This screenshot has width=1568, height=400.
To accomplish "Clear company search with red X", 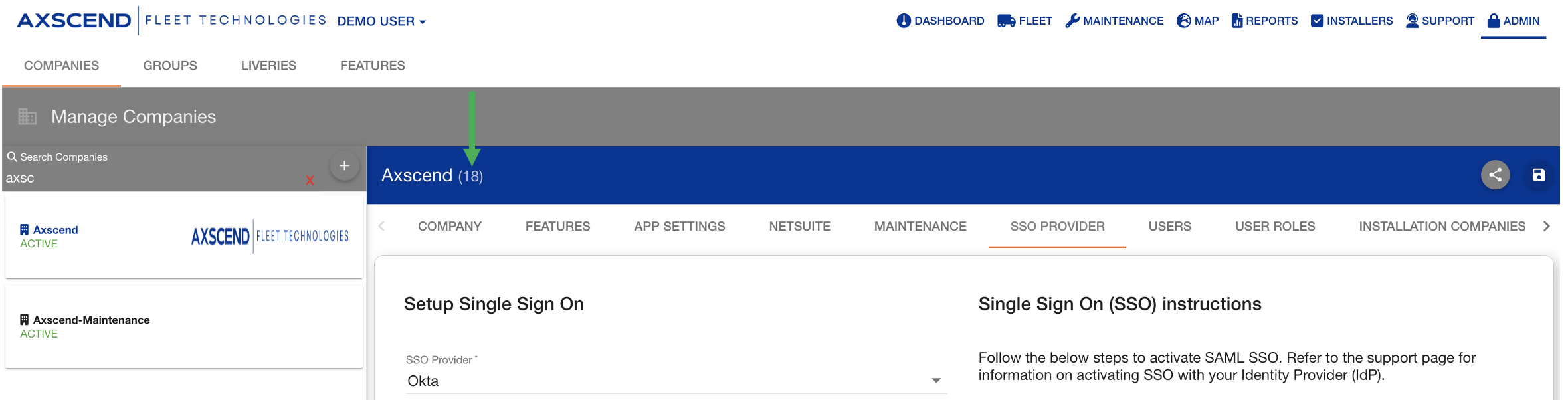I will (310, 181).
